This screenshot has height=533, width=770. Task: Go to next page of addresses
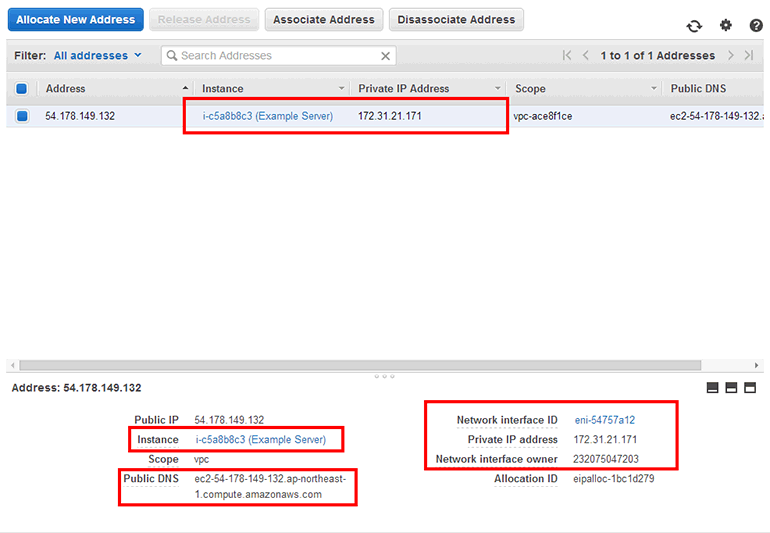731,56
